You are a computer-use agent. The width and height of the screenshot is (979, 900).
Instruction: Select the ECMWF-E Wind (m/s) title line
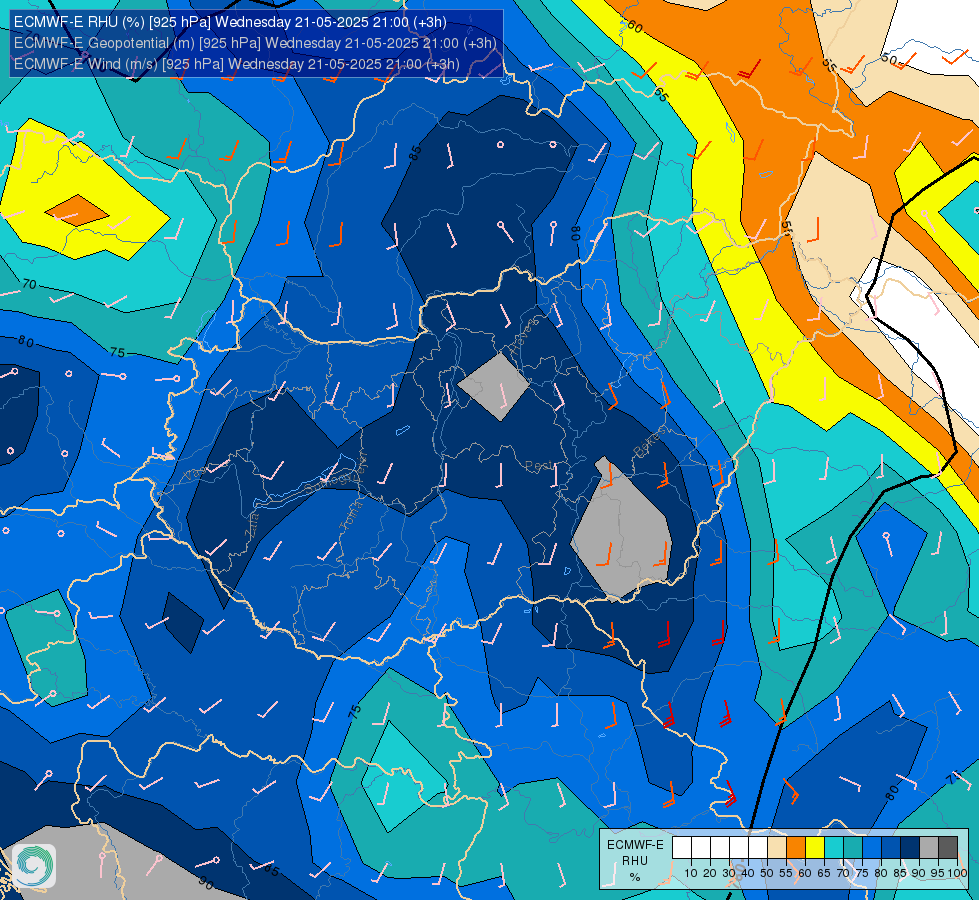[237, 64]
